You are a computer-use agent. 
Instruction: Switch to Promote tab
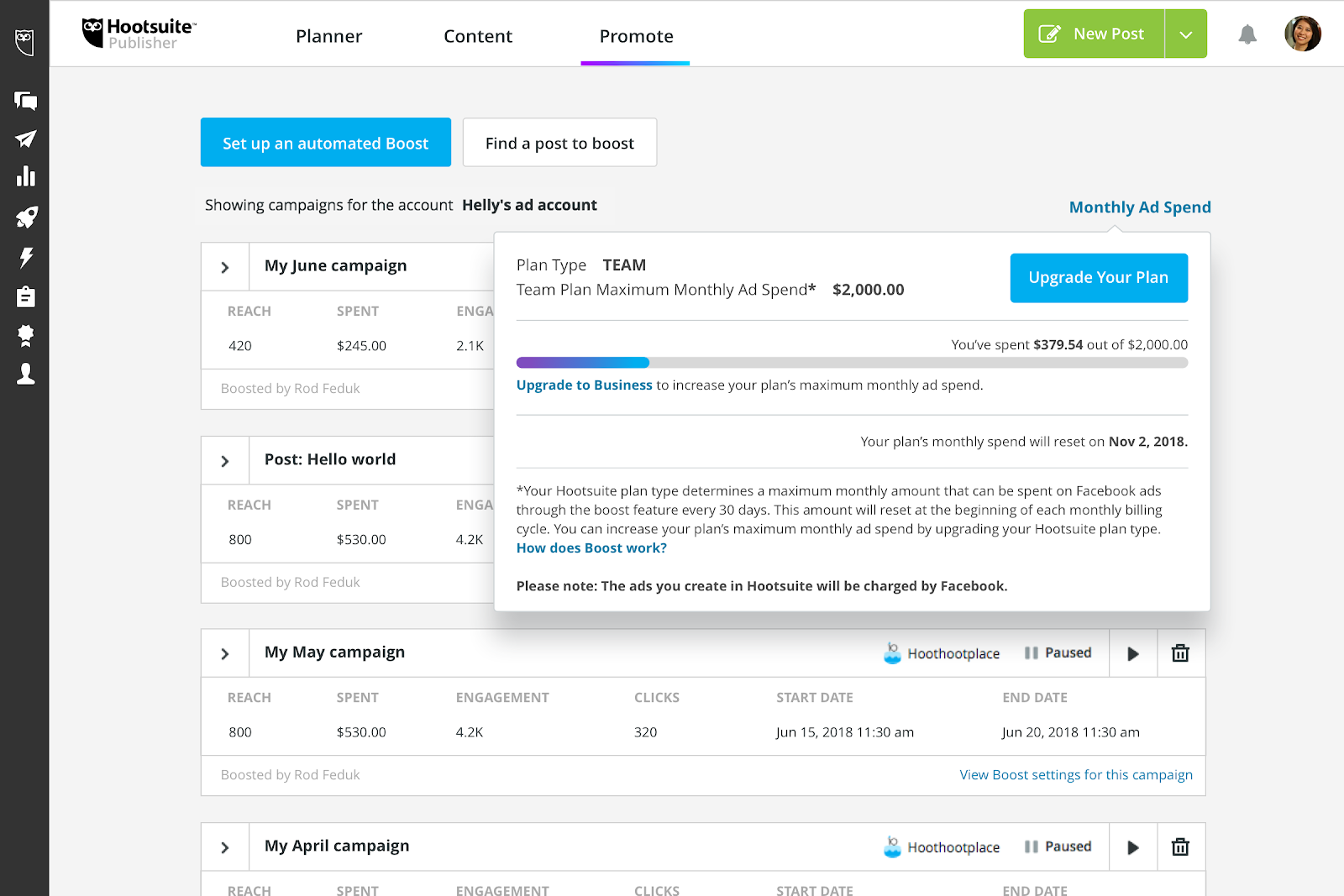pyautogui.click(x=636, y=36)
